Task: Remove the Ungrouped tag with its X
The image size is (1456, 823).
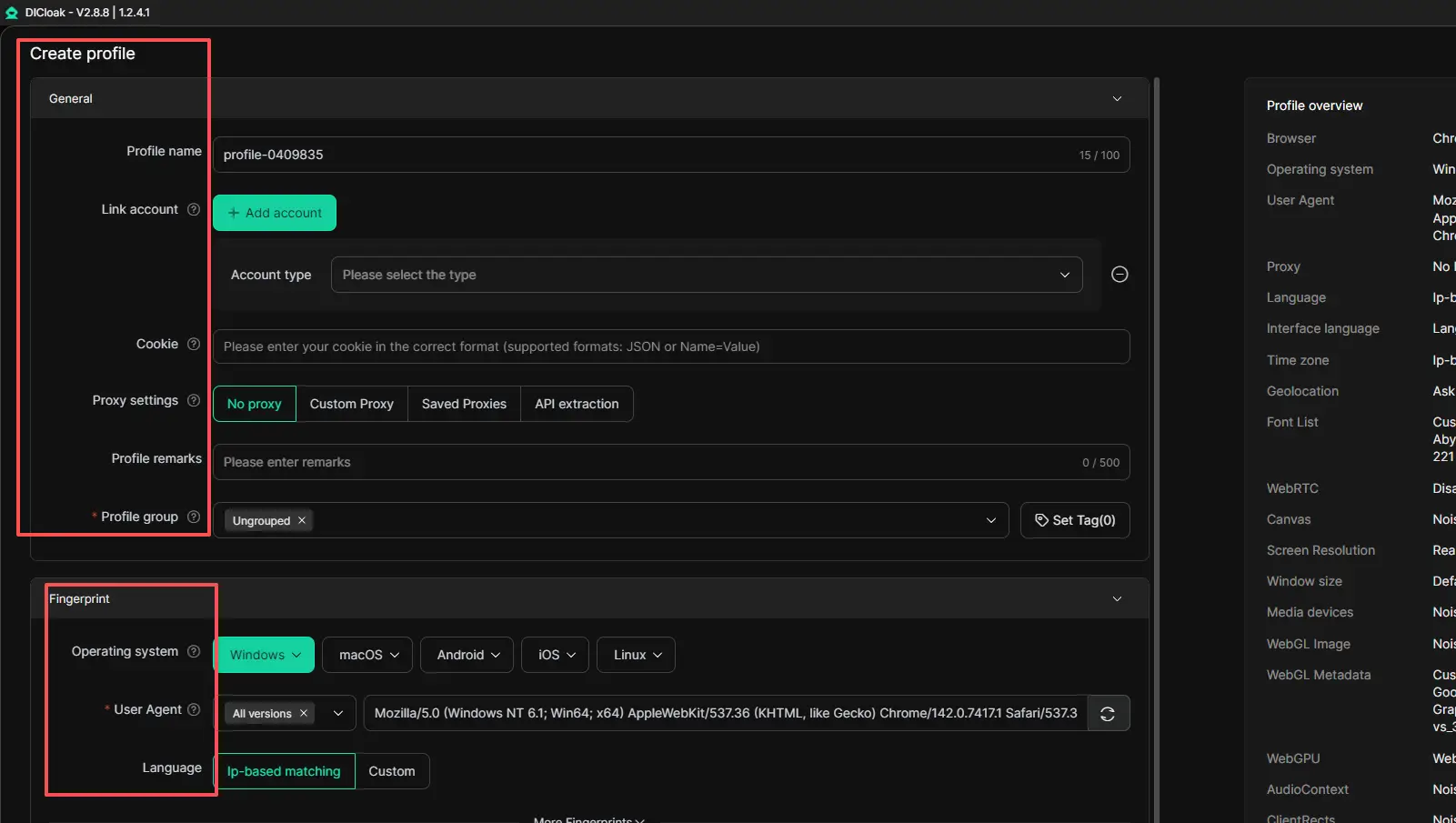Action: 302,520
